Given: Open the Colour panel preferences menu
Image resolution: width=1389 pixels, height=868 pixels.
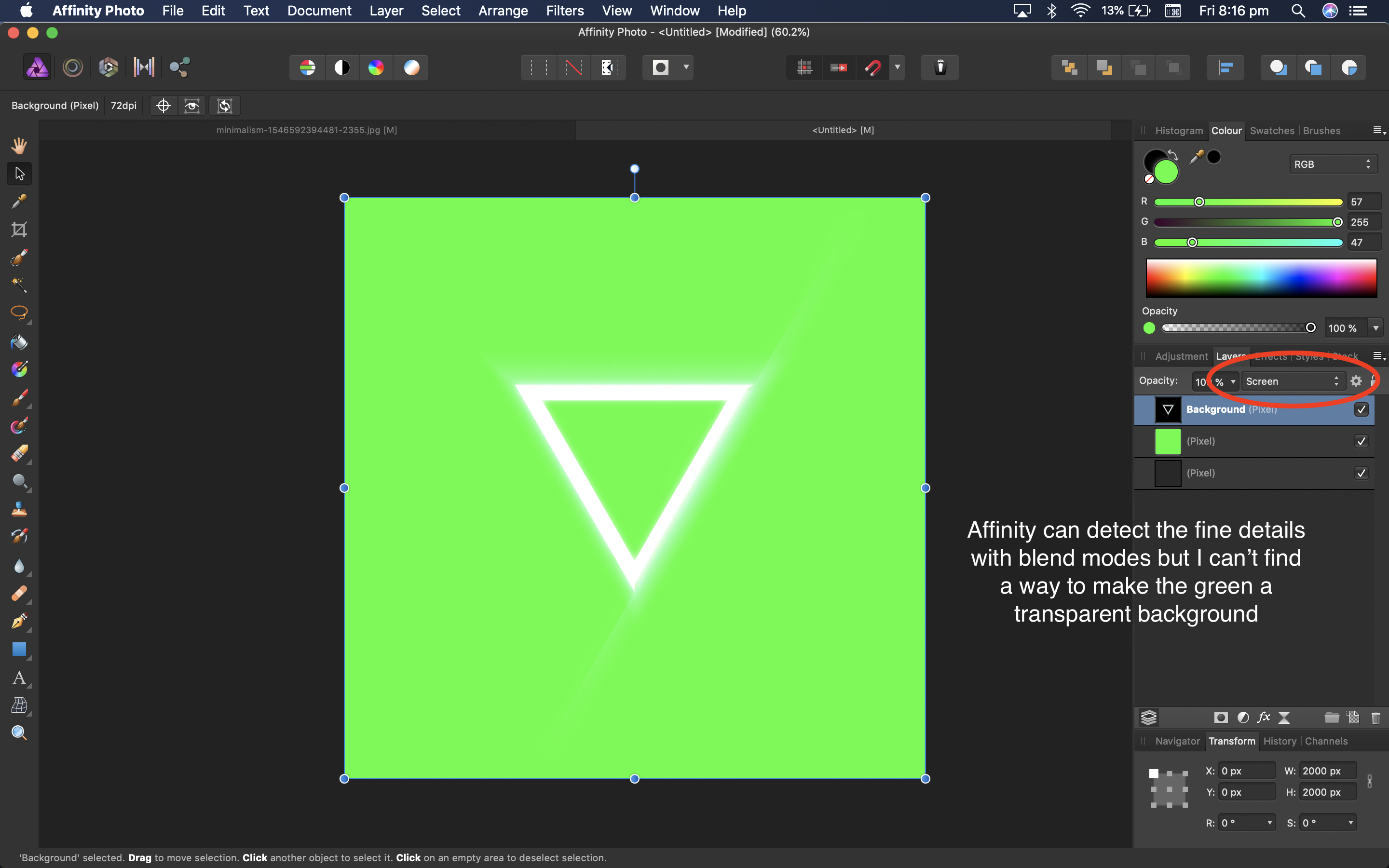Looking at the screenshot, I should click(x=1379, y=131).
